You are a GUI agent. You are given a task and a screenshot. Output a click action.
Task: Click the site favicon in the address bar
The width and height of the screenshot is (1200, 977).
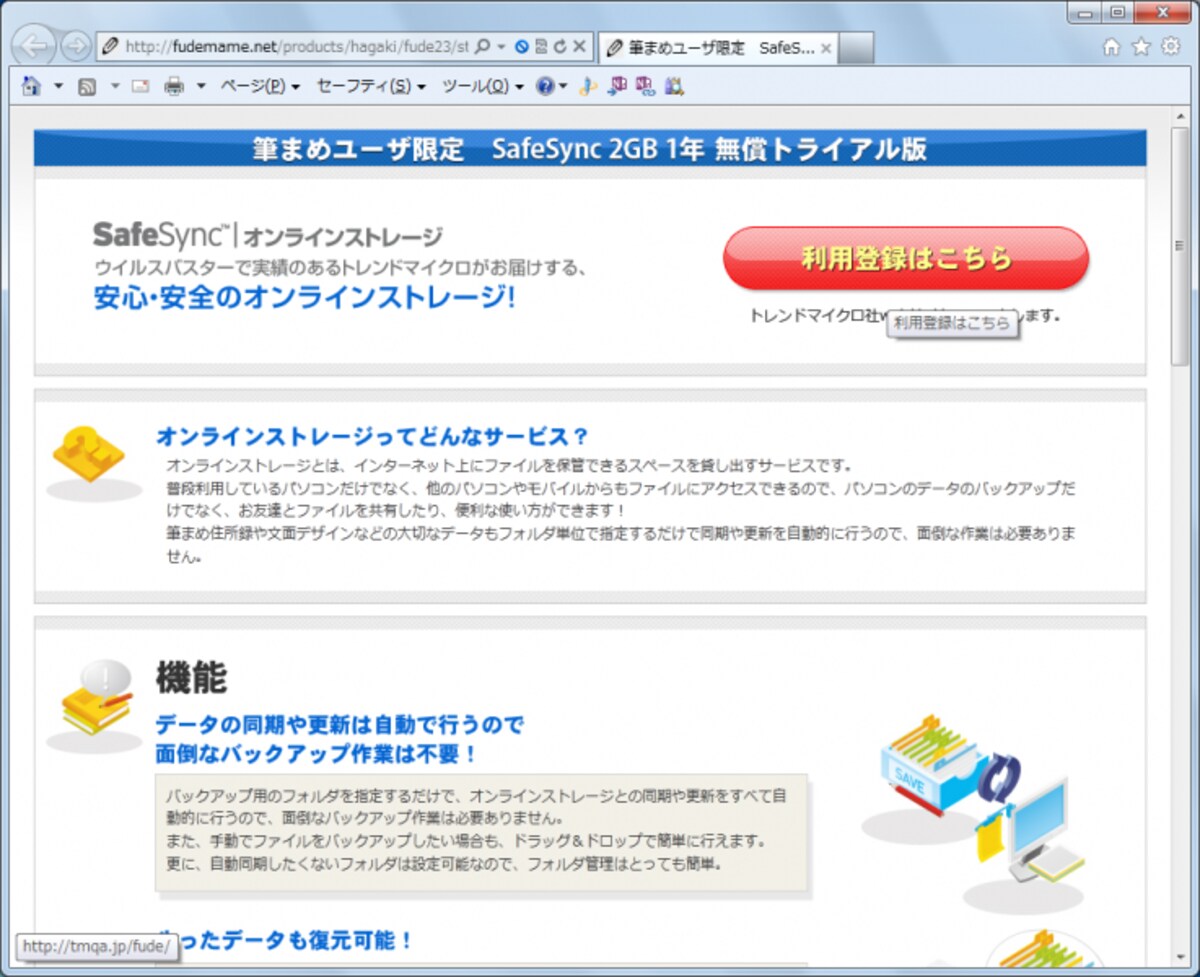(110, 47)
